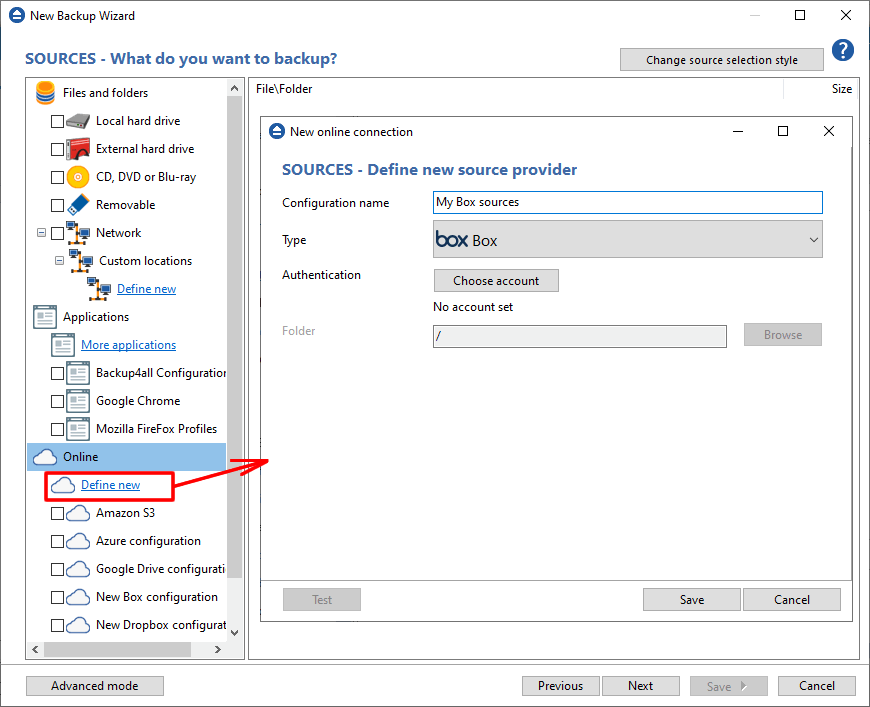Click the Custom locations network icon
870x707 pixels.
[x=81, y=261]
